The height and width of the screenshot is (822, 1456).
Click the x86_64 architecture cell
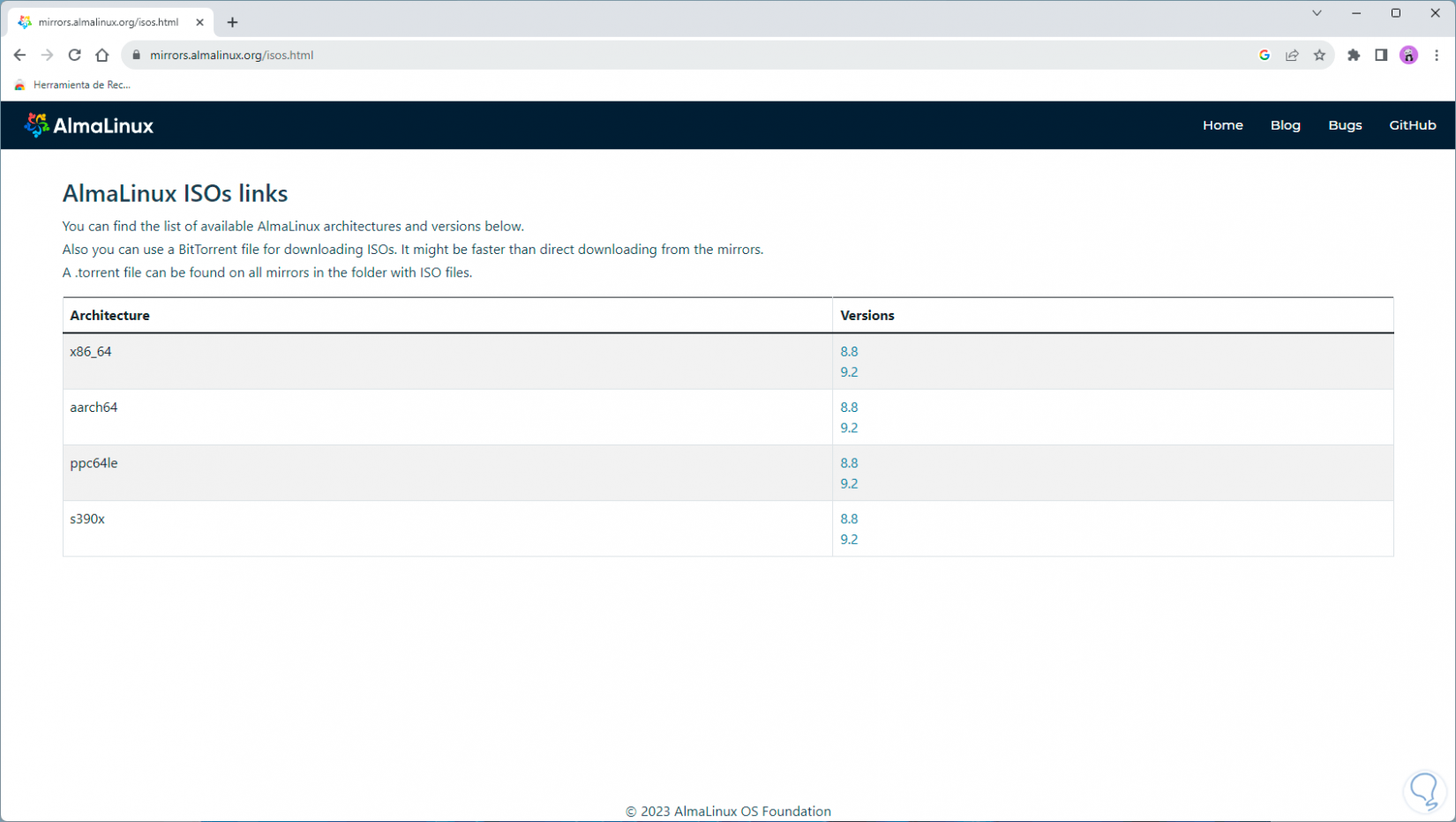447,362
